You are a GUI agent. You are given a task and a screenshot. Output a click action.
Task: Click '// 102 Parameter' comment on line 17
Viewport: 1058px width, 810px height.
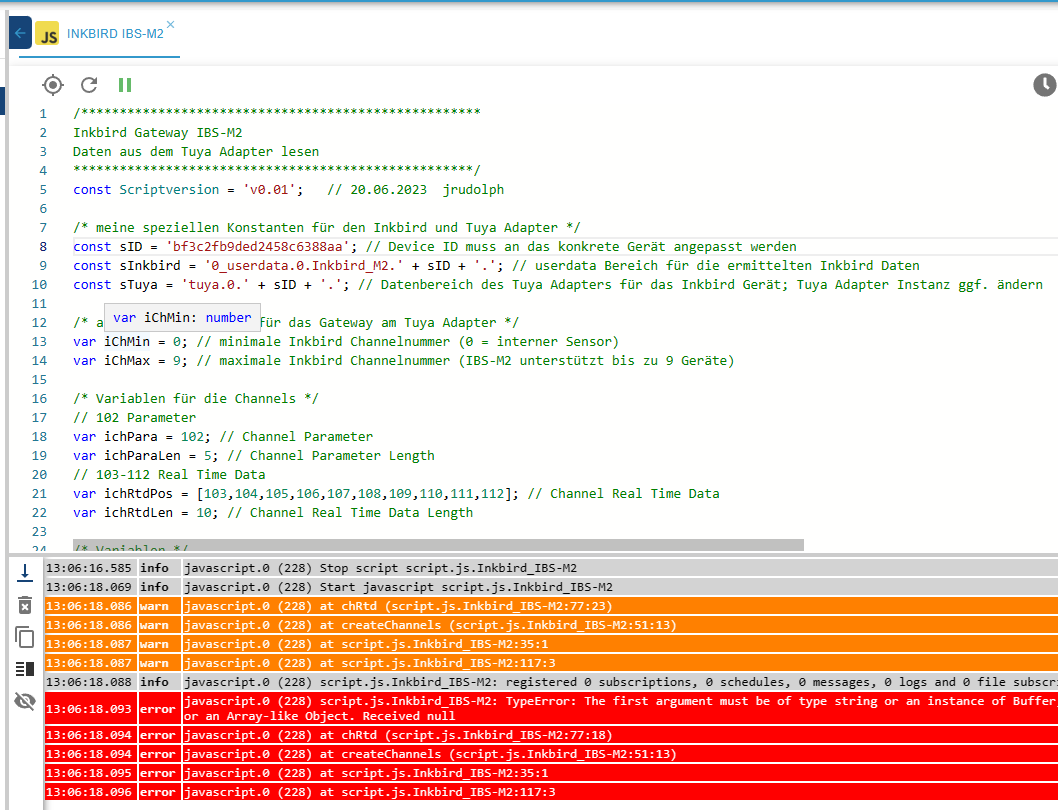tap(134, 418)
